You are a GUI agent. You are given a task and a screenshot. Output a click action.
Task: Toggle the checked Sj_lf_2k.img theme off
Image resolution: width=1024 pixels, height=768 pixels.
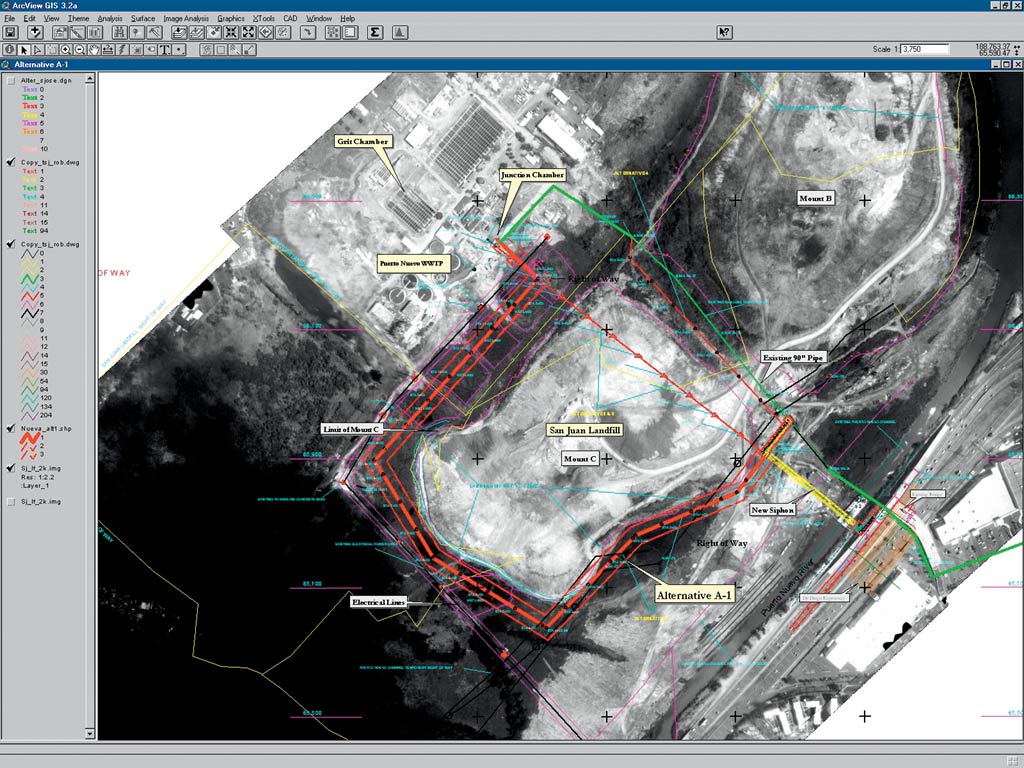tap(10, 468)
